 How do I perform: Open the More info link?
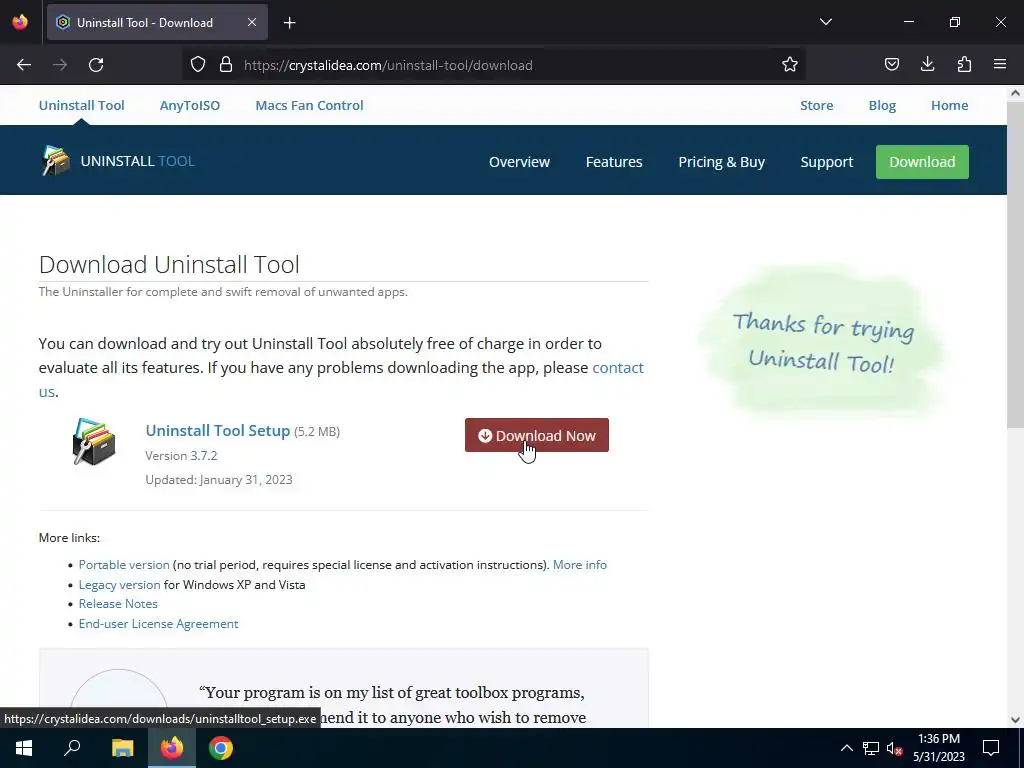[580, 564]
